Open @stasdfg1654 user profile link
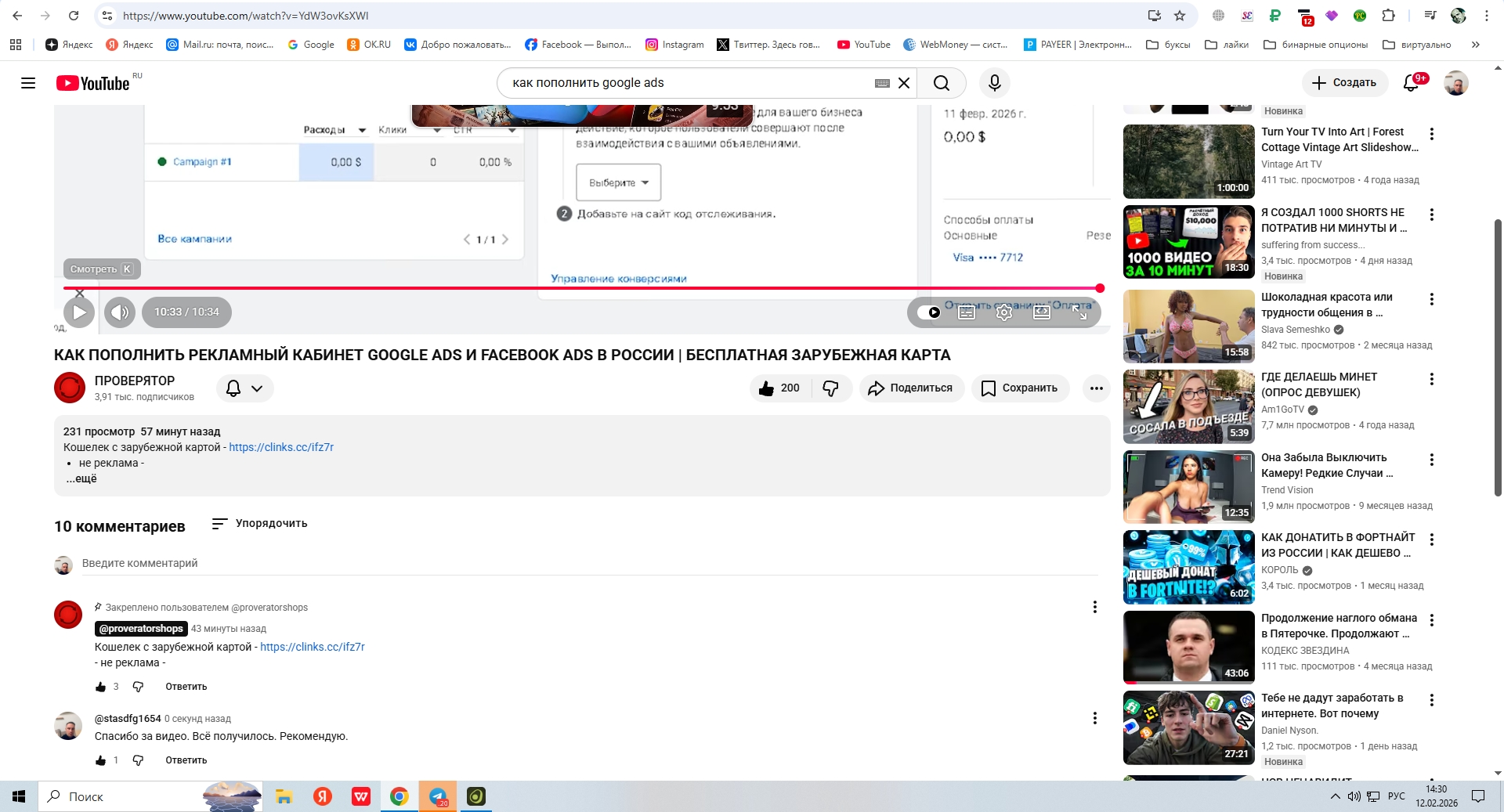The image size is (1504, 812). pyautogui.click(x=128, y=718)
